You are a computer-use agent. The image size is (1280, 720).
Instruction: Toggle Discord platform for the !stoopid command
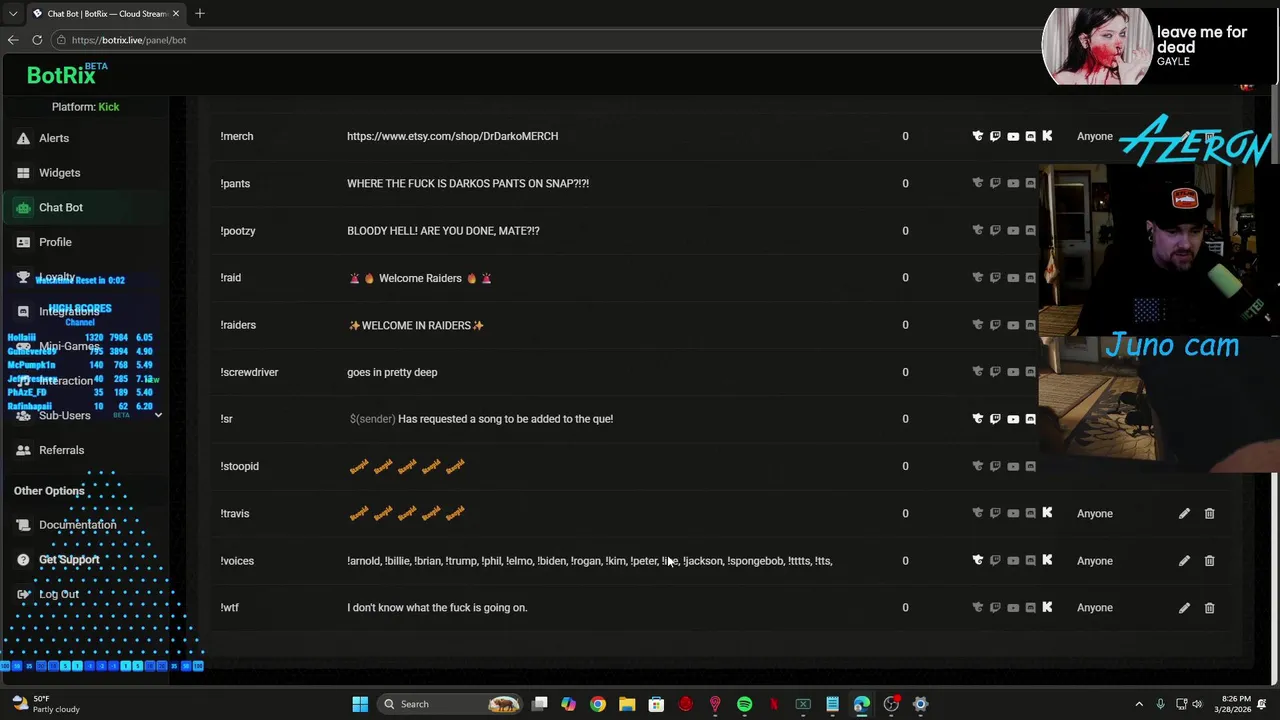tap(1030, 466)
